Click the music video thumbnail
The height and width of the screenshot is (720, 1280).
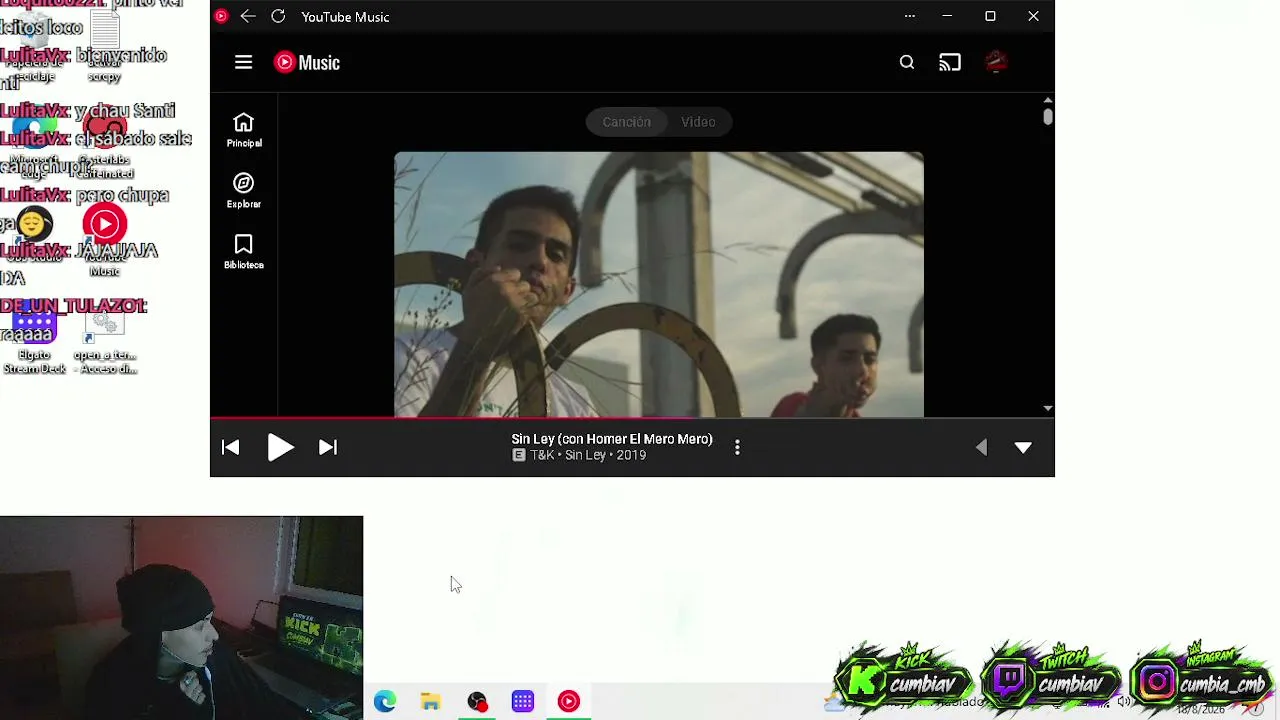[x=659, y=284]
